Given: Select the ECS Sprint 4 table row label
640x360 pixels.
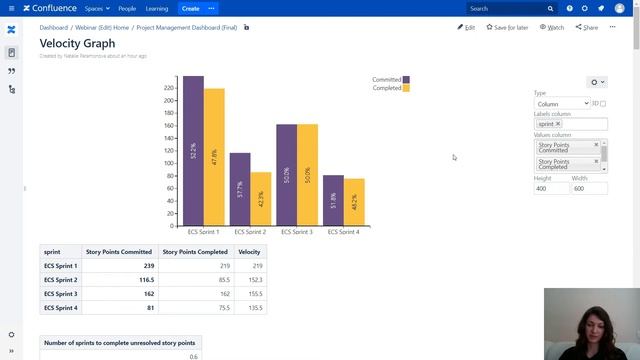Looking at the screenshot, I should [61, 308].
